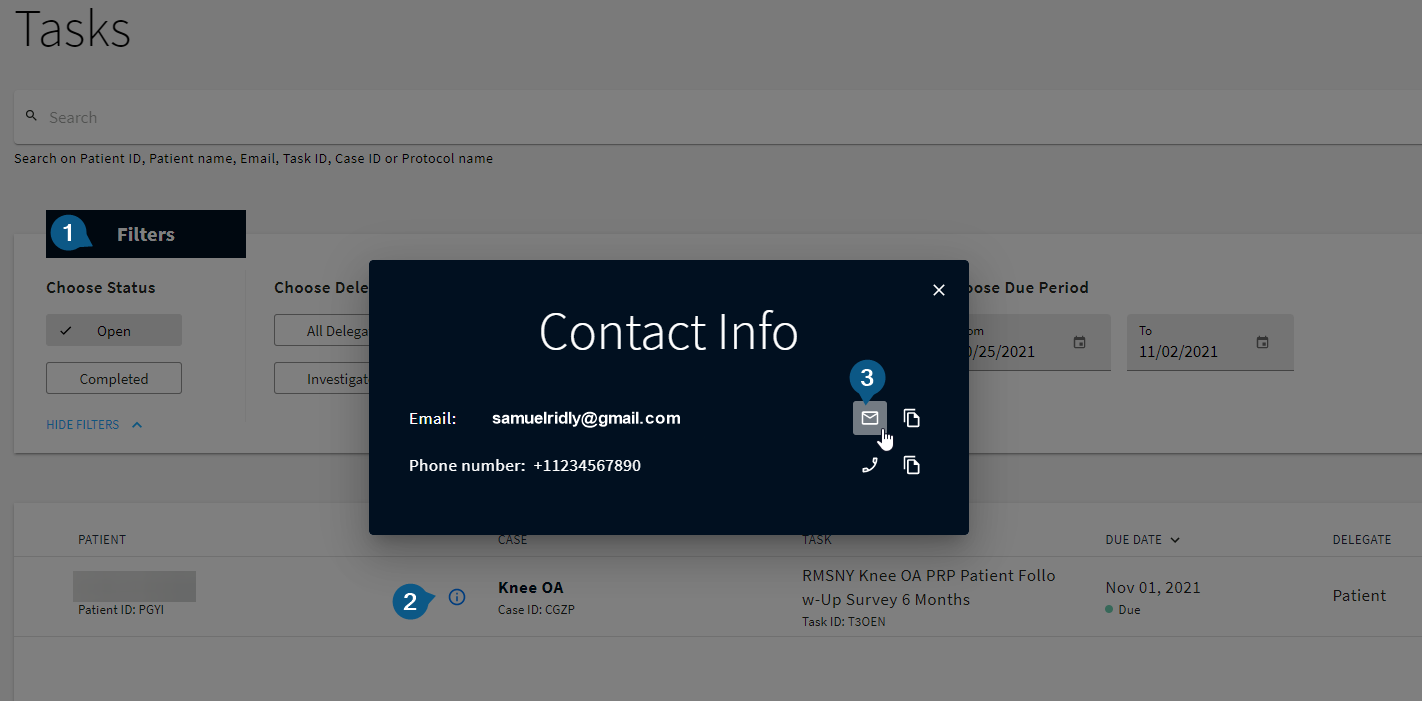Toggle the Completed status filter

point(114,379)
